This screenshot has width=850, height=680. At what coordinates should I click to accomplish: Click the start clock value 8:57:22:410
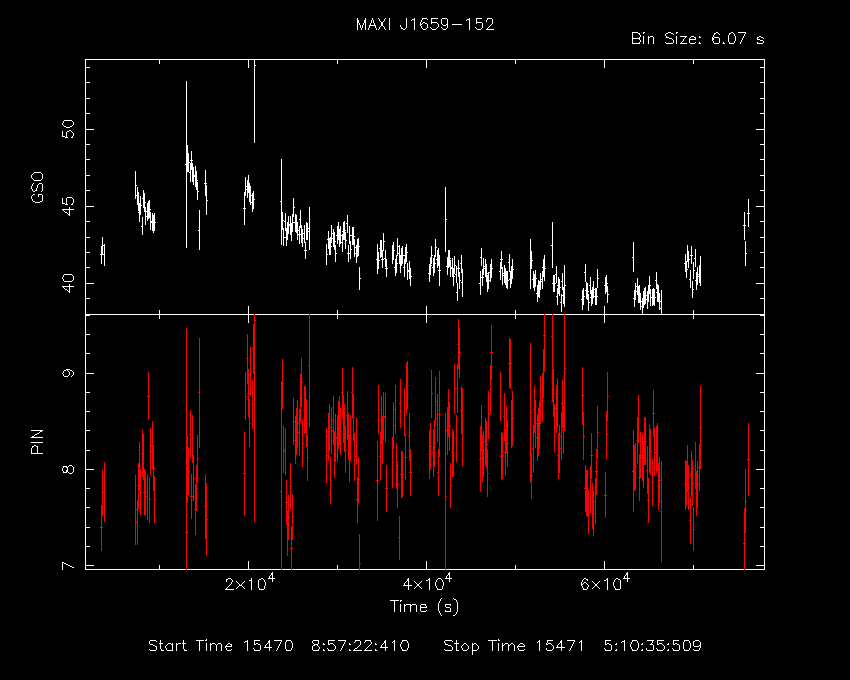tap(360, 646)
